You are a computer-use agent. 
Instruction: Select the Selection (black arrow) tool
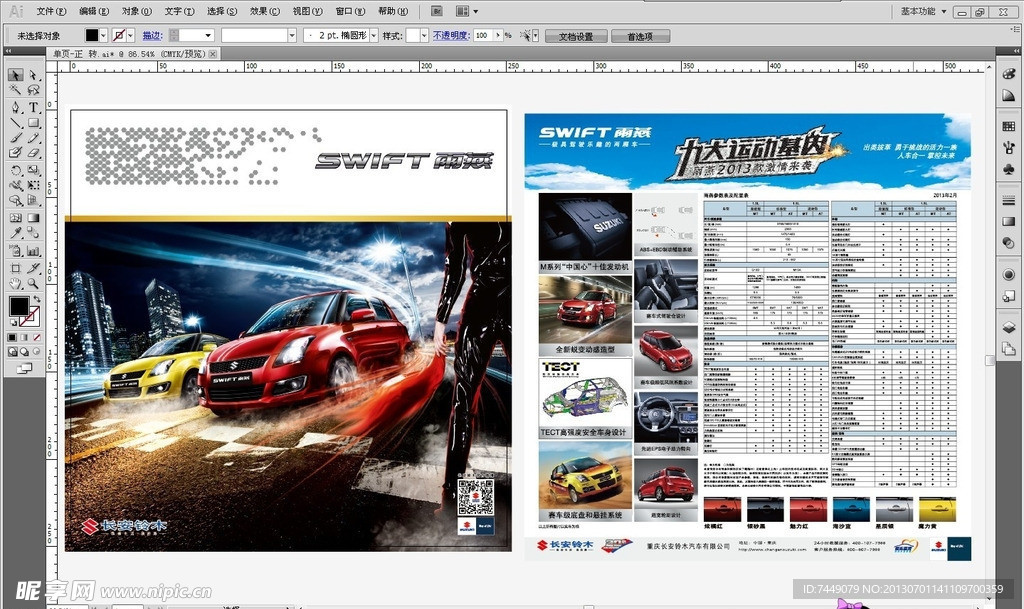[15, 75]
